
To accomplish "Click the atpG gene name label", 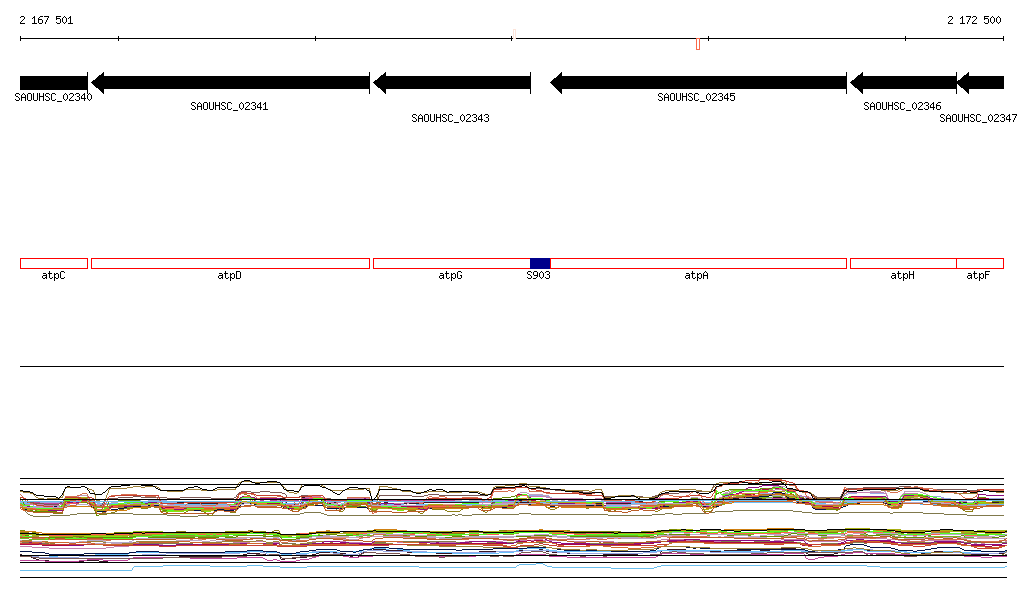I will tap(450, 275).
